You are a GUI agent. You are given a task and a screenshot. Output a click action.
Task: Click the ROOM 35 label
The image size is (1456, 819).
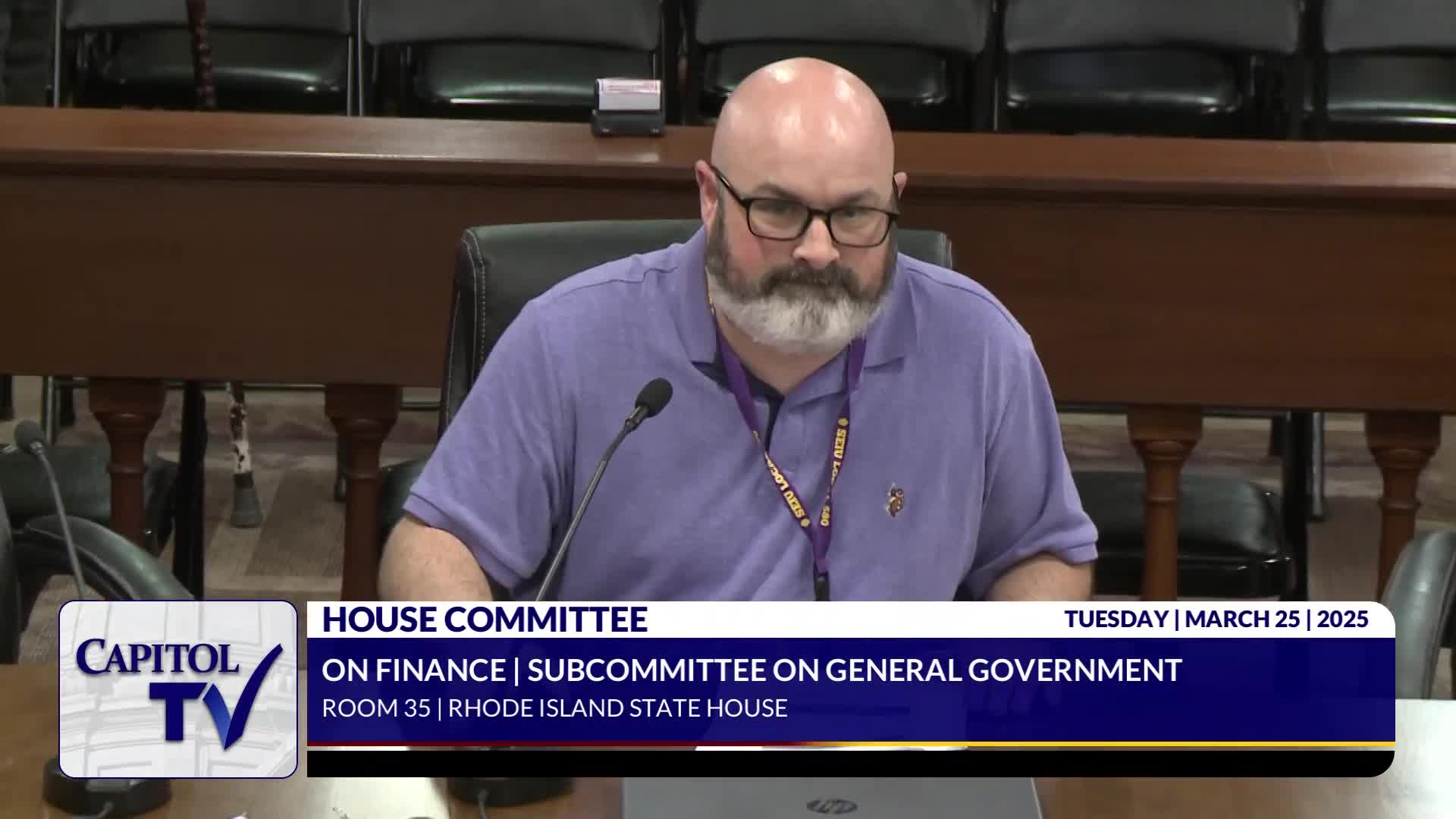(375, 708)
